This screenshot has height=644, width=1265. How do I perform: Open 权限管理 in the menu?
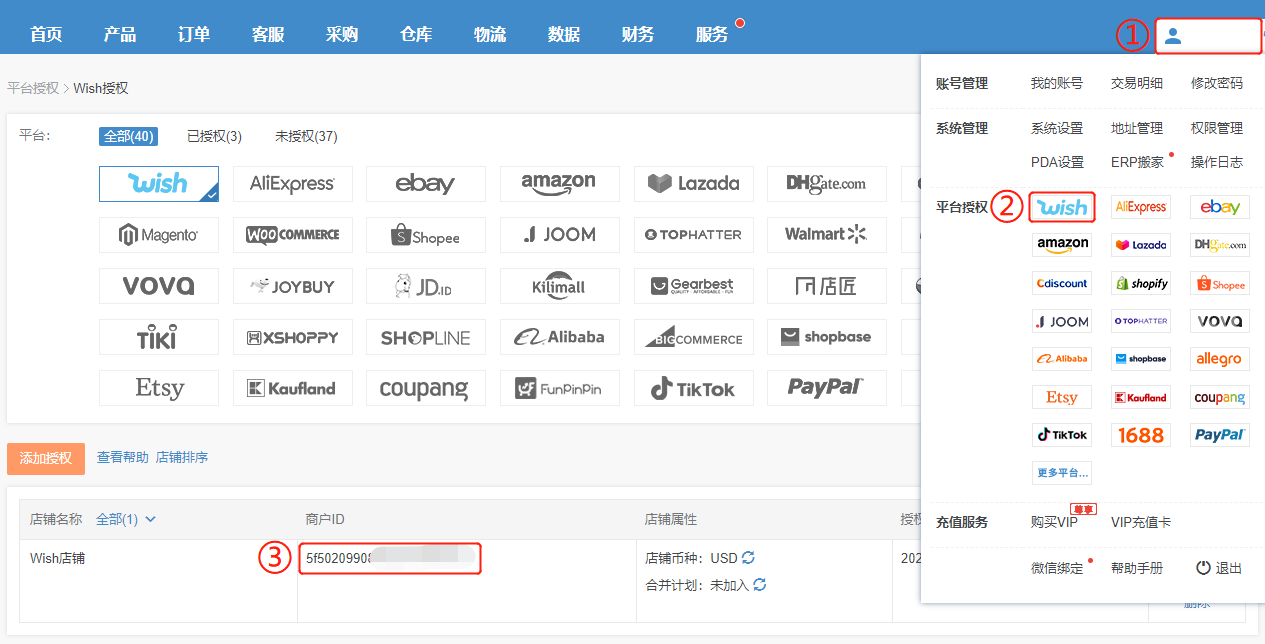1217,128
